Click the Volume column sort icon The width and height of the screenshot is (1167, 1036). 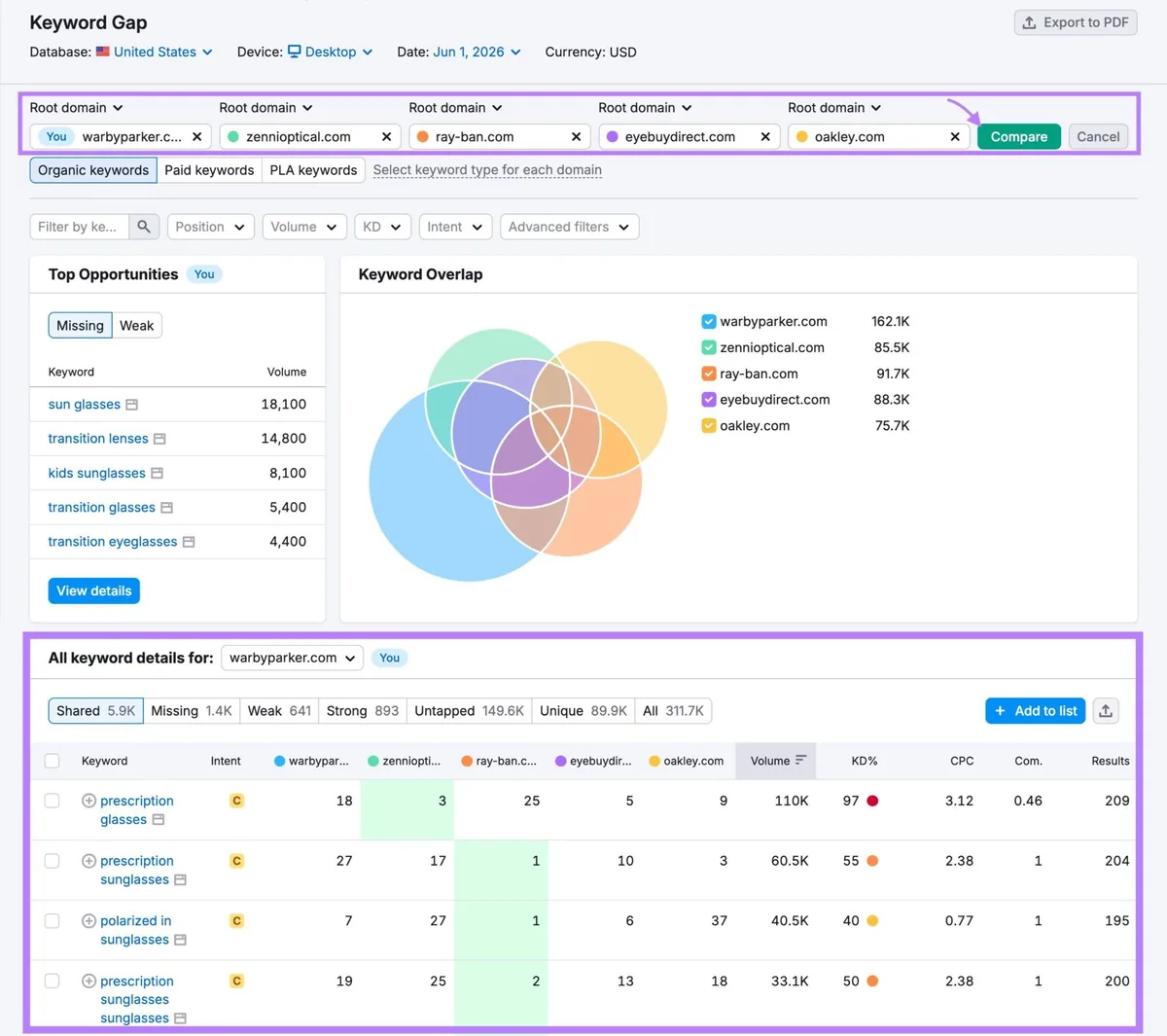[801, 761]
